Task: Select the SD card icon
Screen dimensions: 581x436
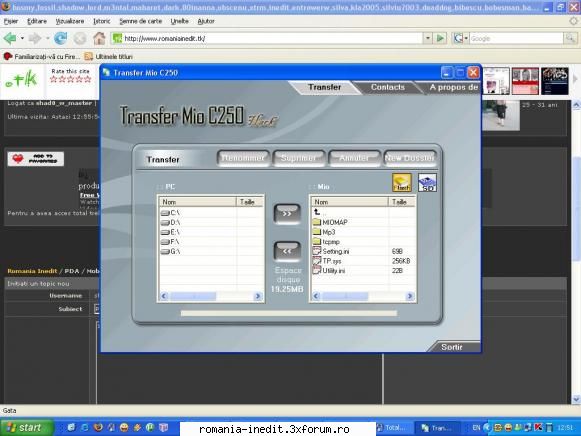Action: [427, 183]
